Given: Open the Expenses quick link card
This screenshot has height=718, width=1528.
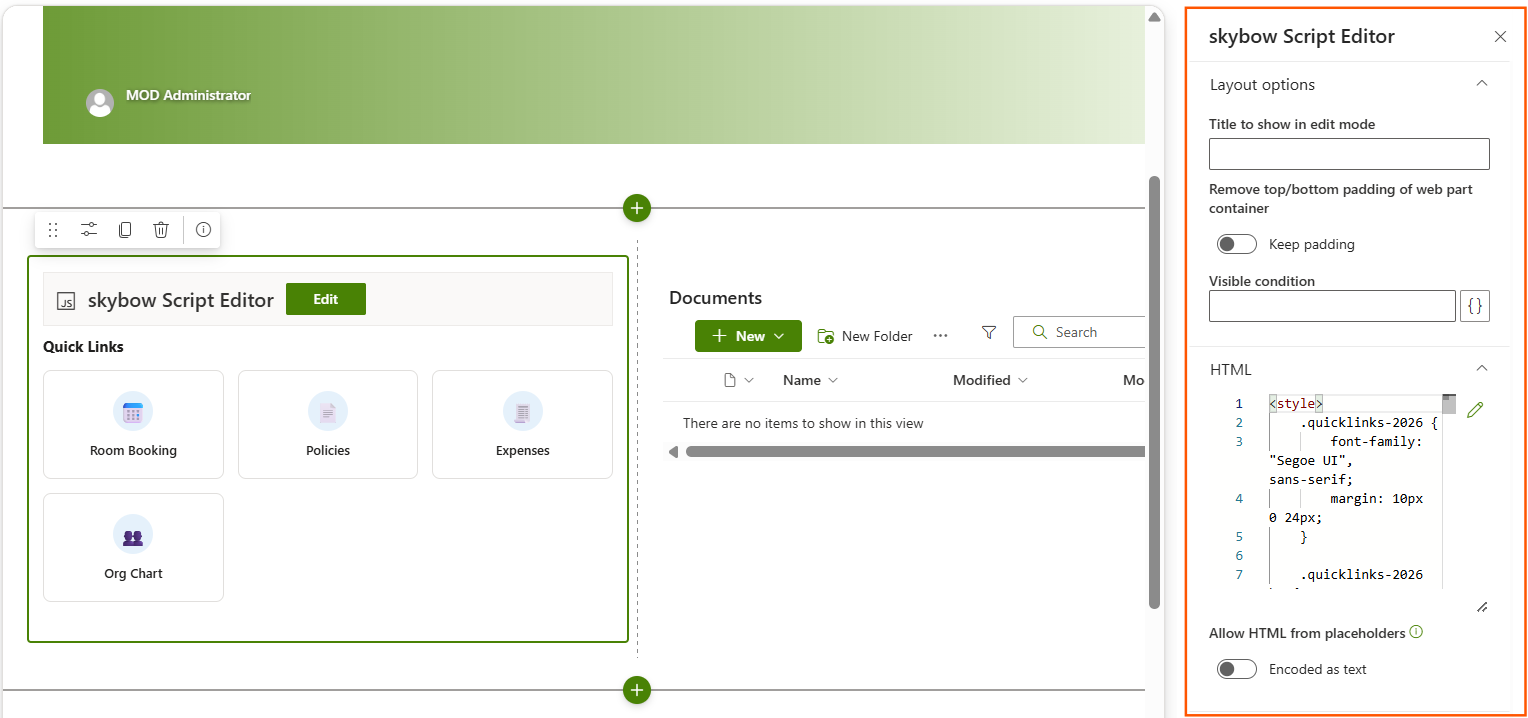Looking at the screenshot, I should (x=522, y=424).
